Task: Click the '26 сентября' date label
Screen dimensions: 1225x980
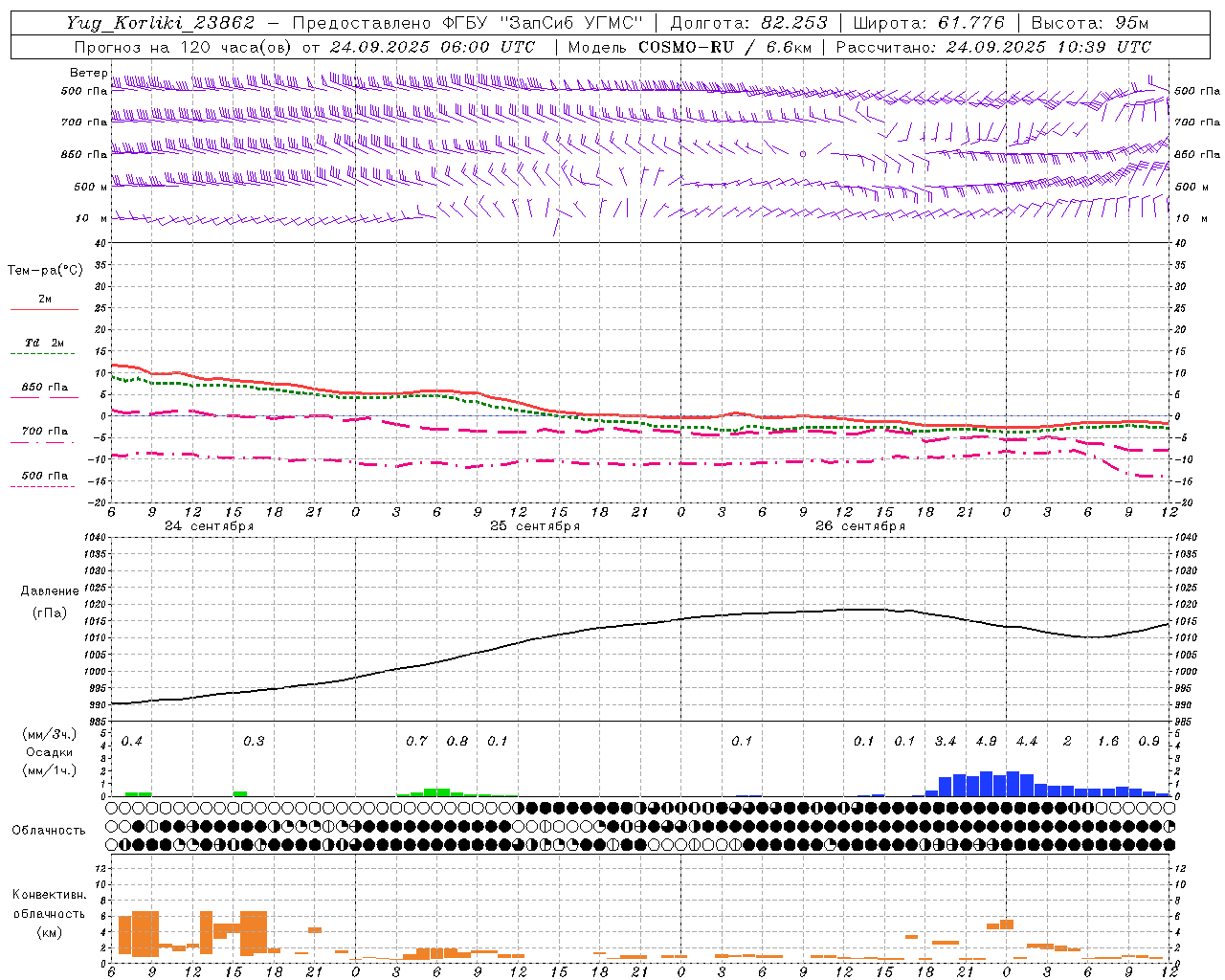Action: pos(860,526)
